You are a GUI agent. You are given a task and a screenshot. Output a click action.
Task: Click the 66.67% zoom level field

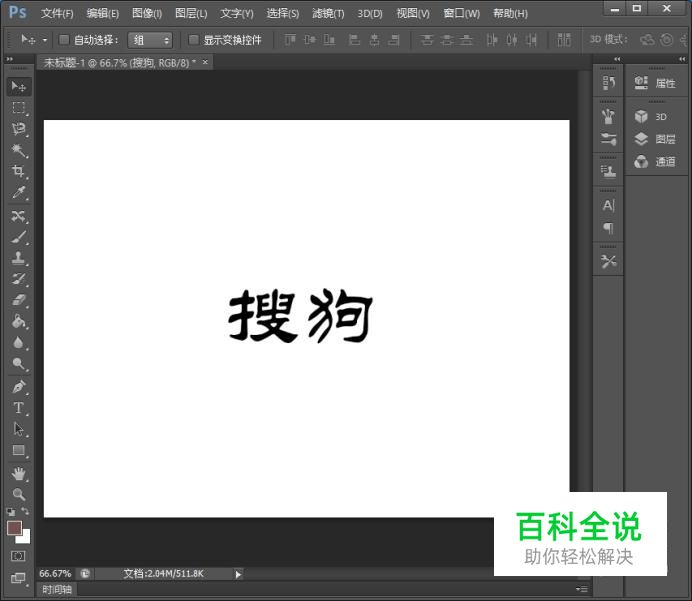pyautogui.click(x=55, y=574)
